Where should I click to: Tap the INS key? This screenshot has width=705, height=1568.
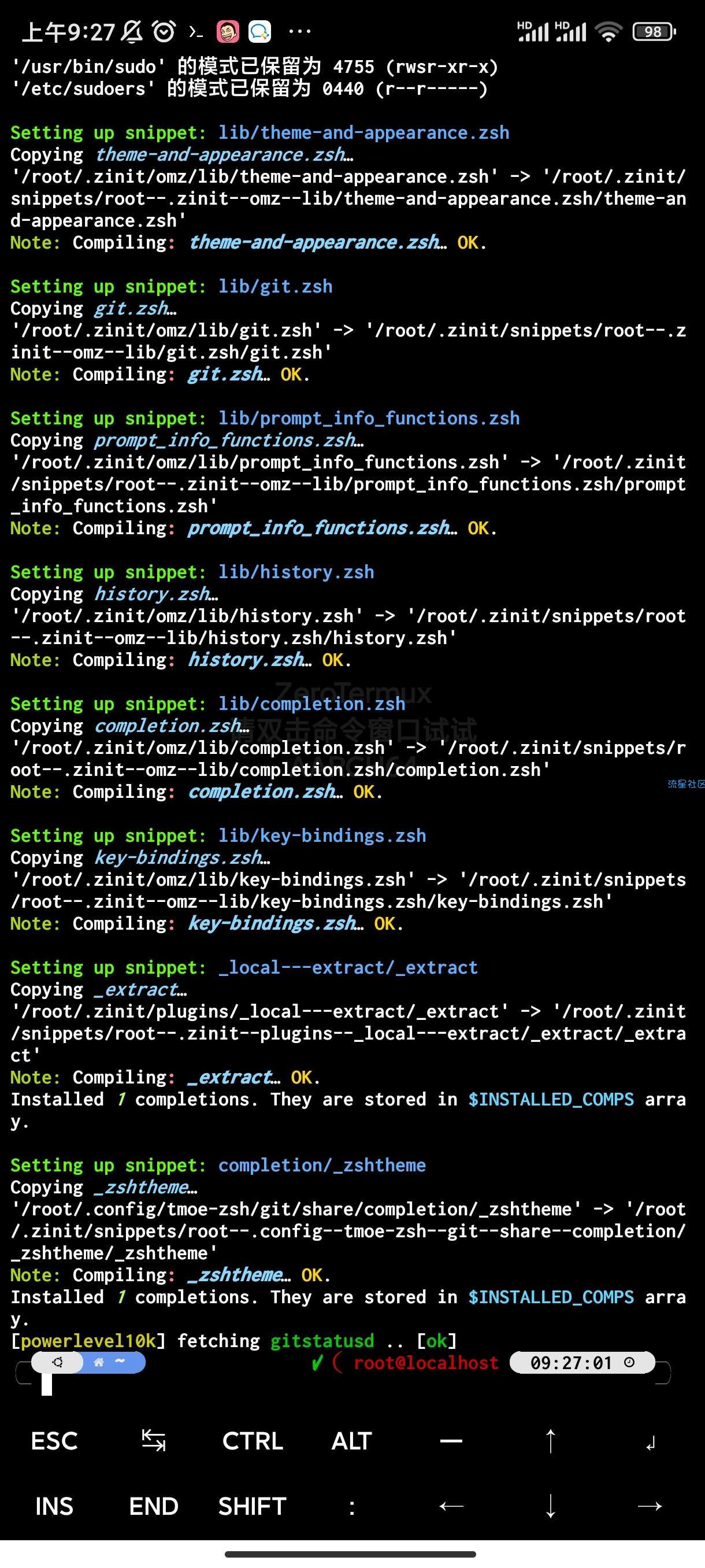click(54, 1506)
